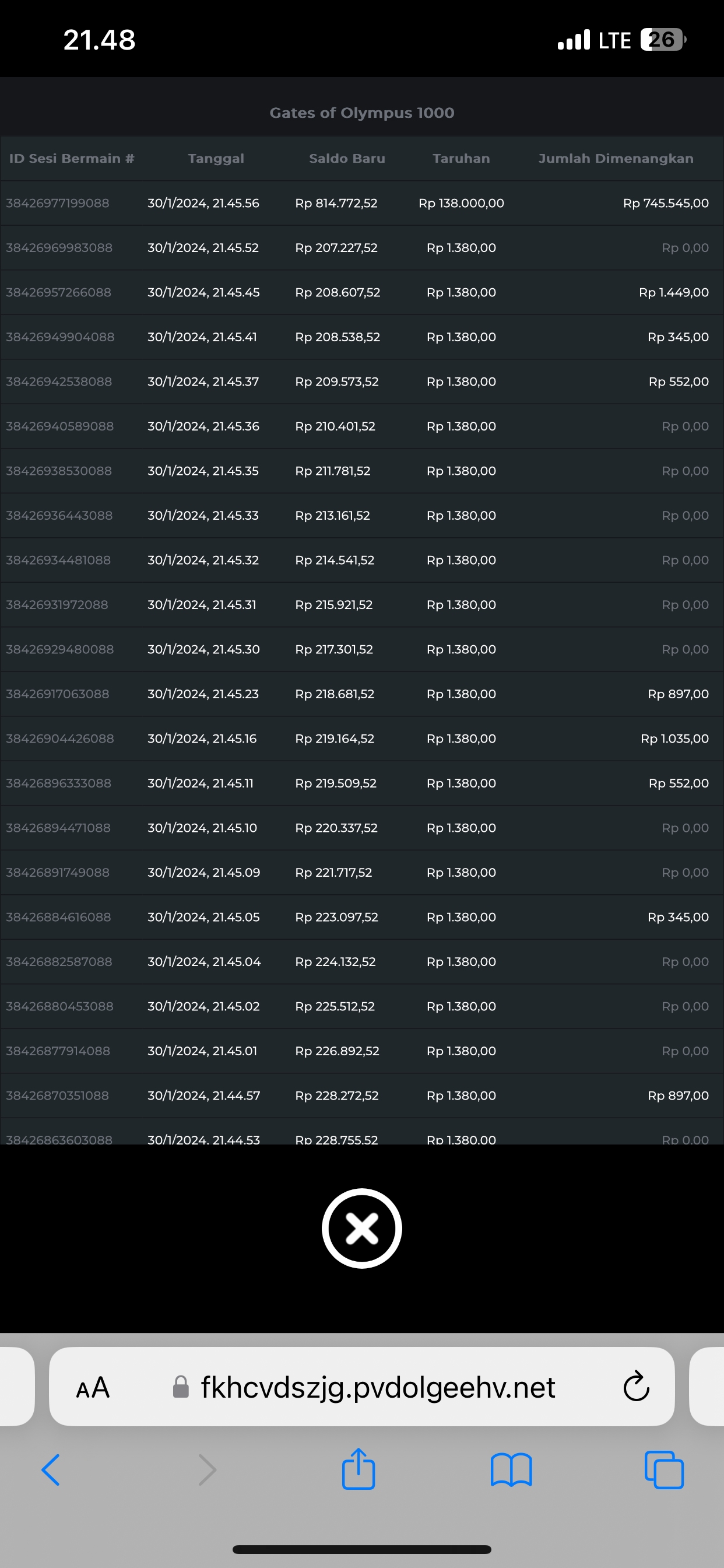
Task: Open session ID 38426917063088
Action: (x=58, y=694)
